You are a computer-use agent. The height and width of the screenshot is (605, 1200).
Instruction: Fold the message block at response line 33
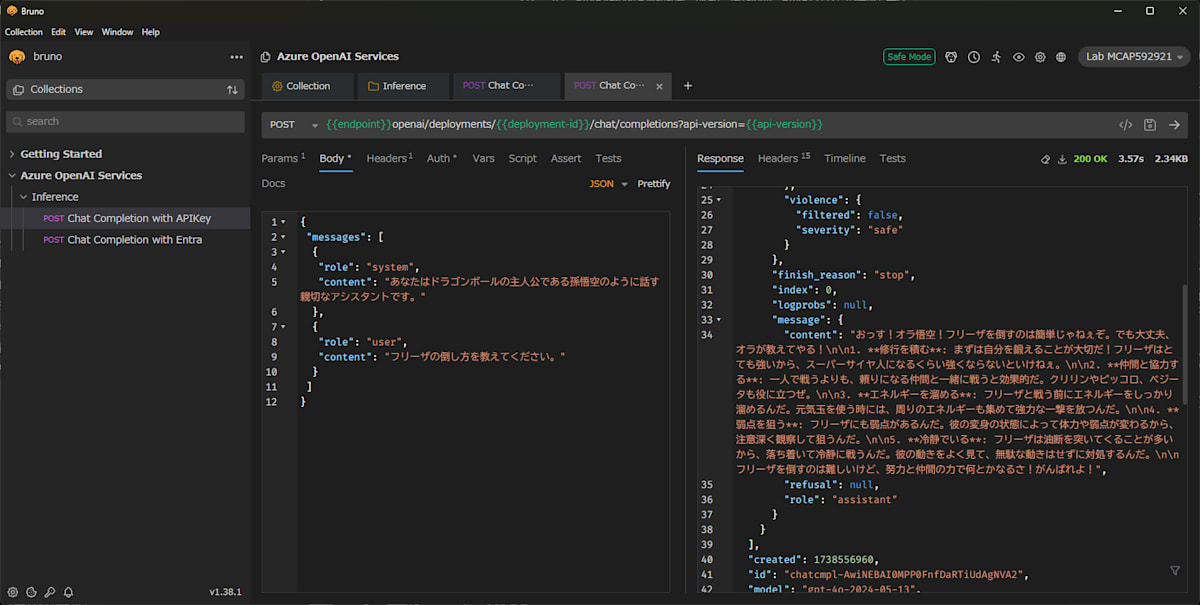point(719,320)
